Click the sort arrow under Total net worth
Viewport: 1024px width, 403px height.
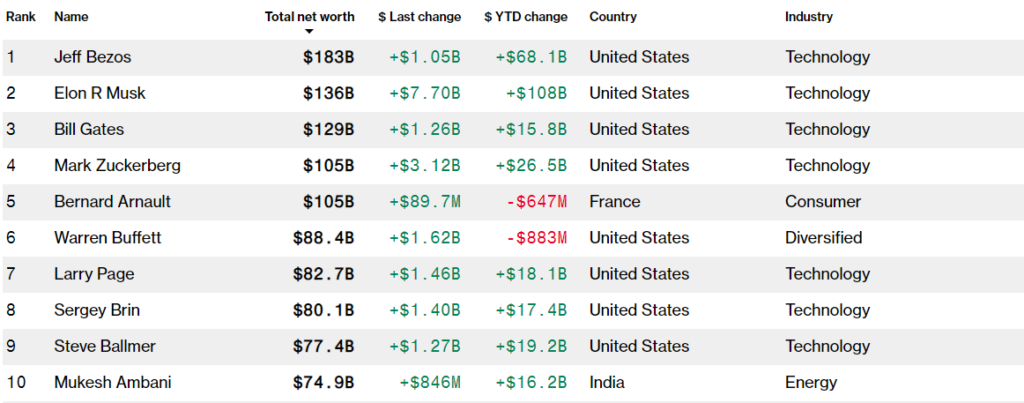tap(309, 31)
